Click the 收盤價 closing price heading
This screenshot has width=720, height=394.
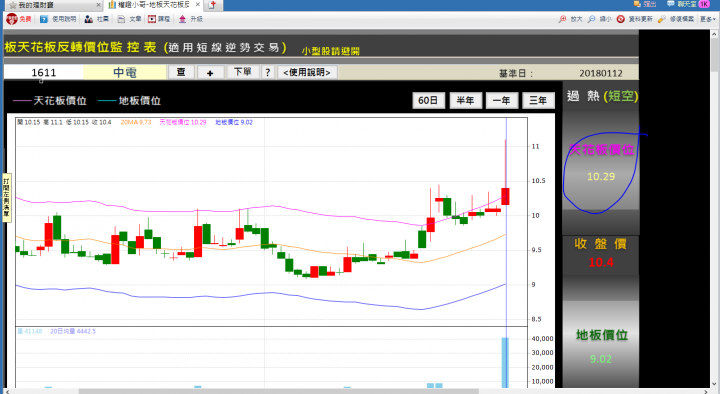click(x=601, y=244)
